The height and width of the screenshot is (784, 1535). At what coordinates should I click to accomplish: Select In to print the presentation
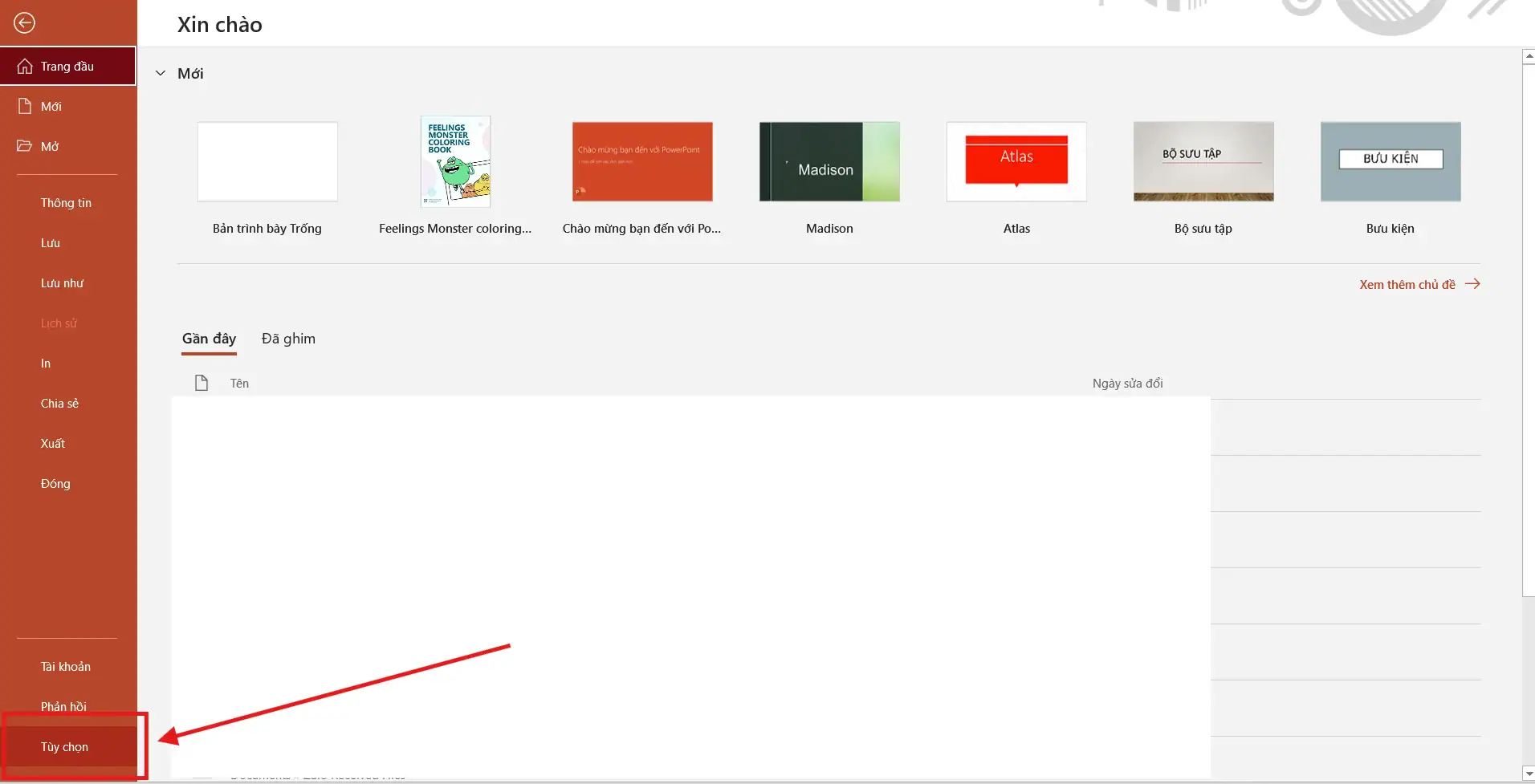tap(45, 363)
